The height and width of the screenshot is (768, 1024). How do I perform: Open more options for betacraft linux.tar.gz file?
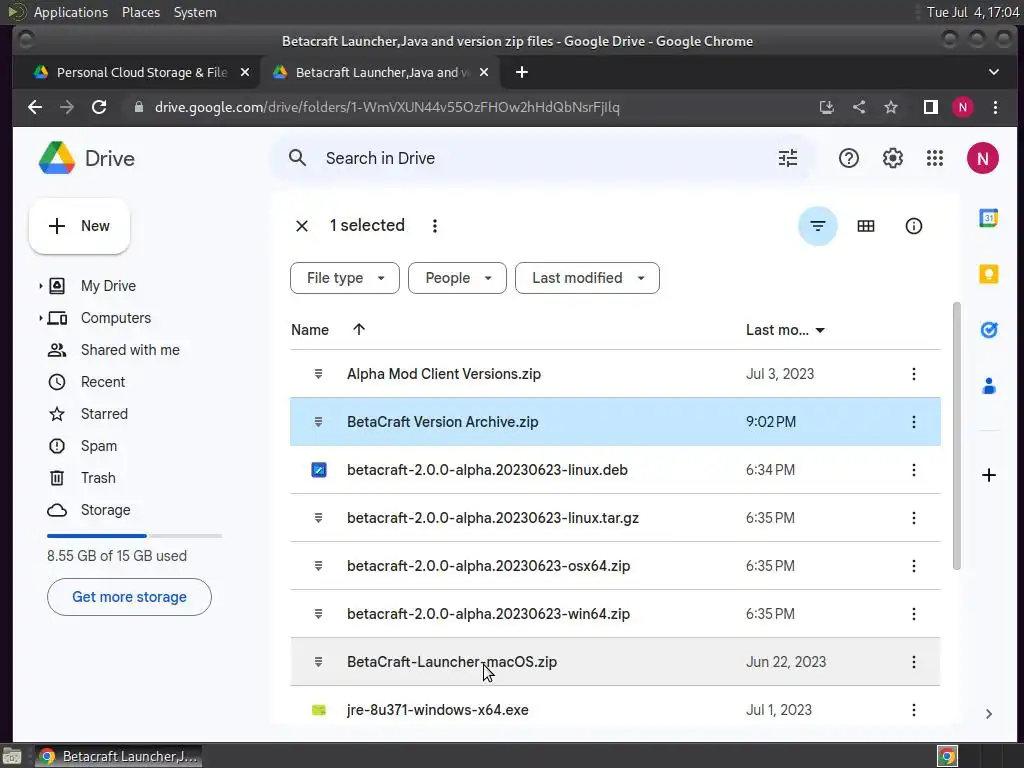click(x=914, y=518)
